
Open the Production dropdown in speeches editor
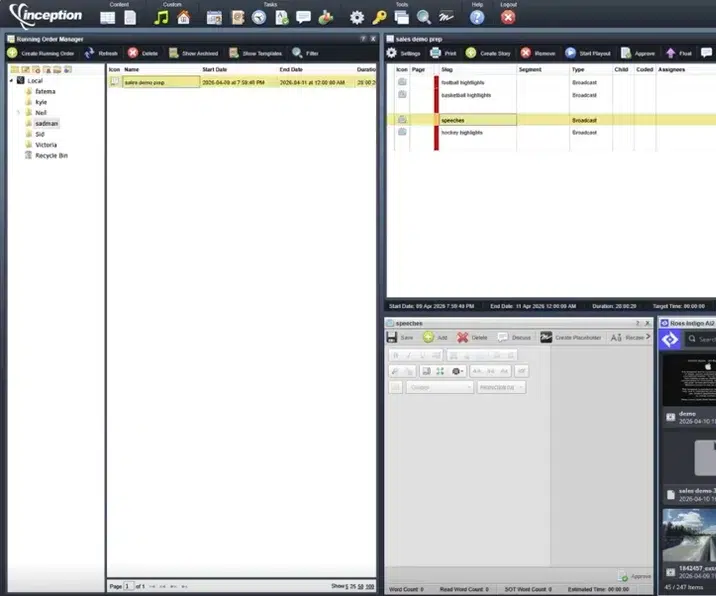point(501,388)
